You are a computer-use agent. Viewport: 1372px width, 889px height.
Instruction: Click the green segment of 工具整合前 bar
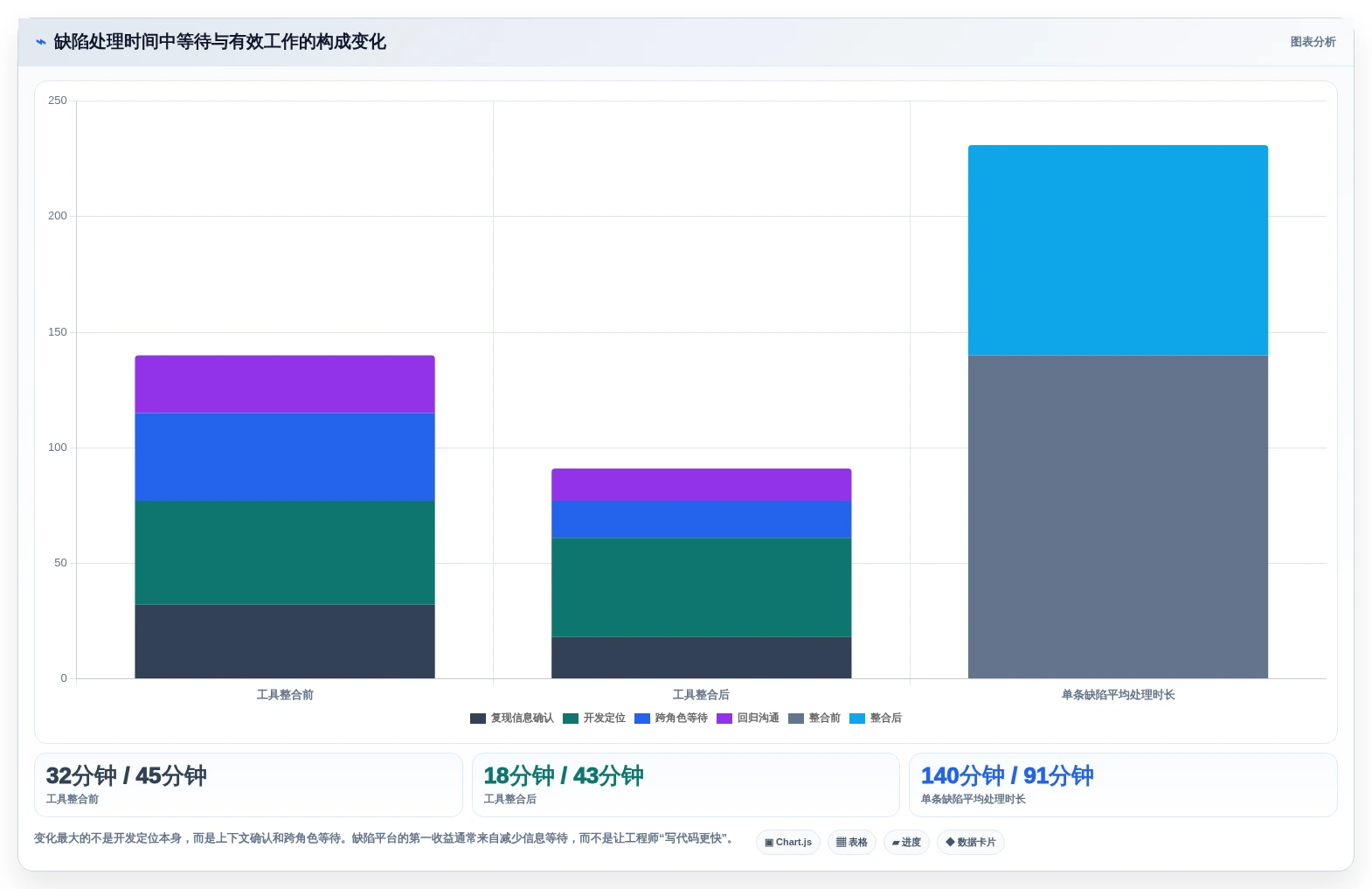tap(285, 552)
